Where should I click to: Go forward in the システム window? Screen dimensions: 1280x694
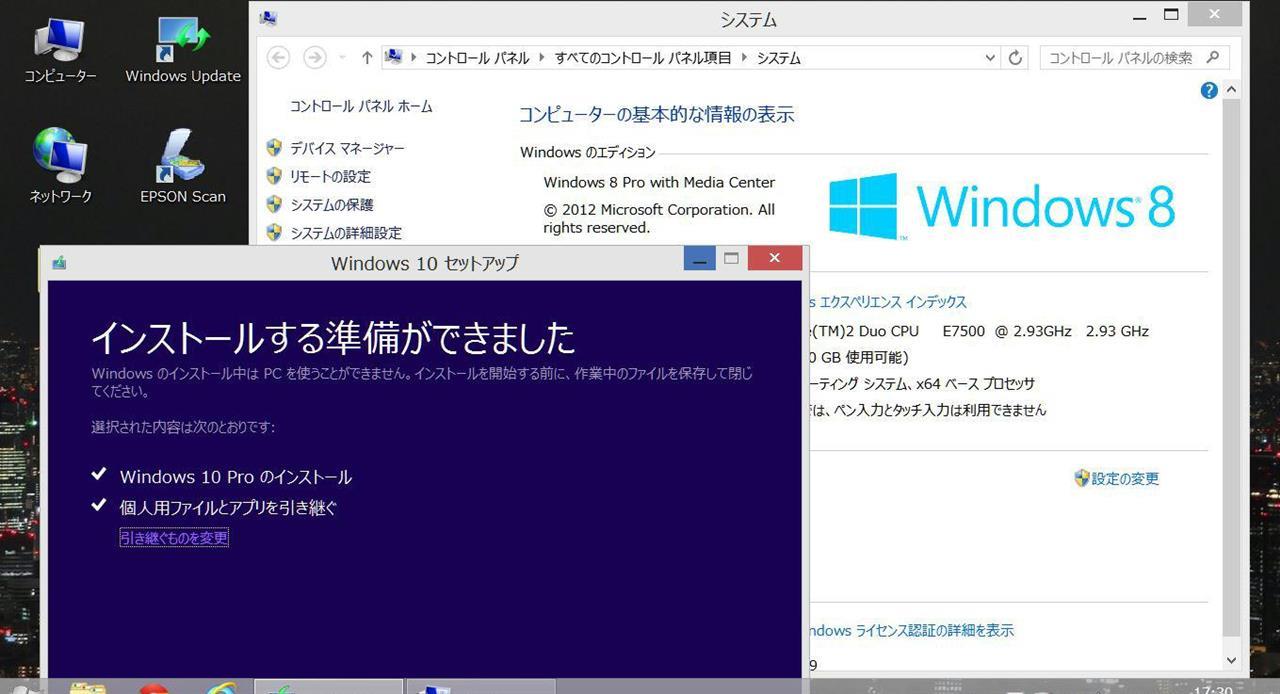tap(314, 58)
